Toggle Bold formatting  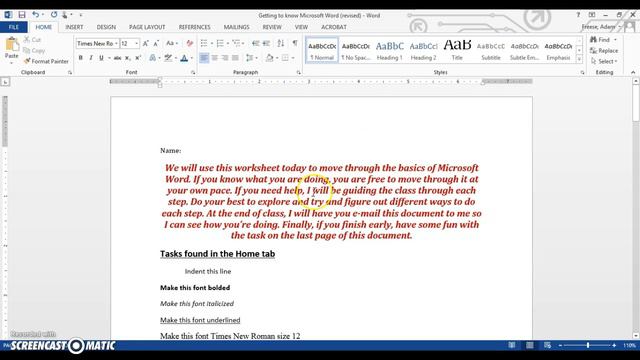click(x=80, y=58)
